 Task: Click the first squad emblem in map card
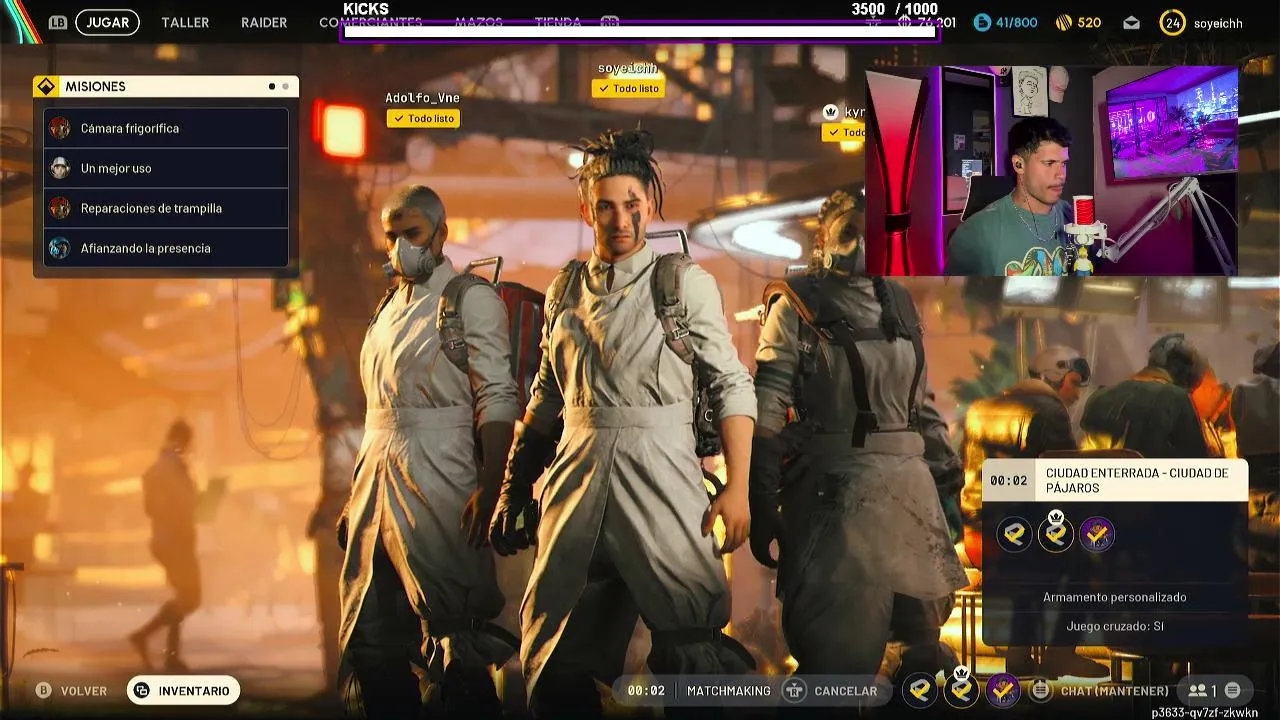pos(1014,534)
